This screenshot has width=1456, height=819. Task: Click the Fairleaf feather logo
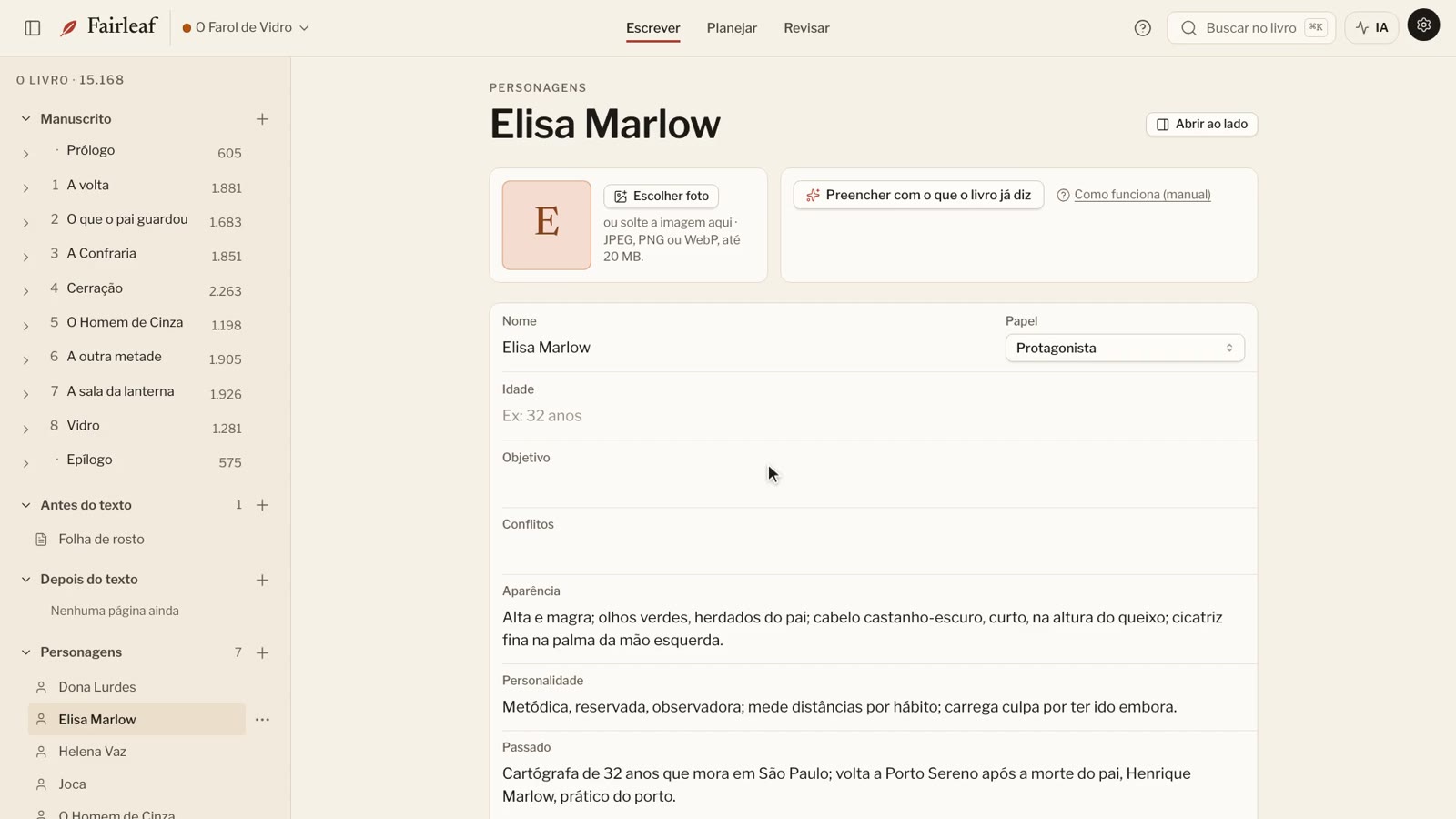(68, 28)
